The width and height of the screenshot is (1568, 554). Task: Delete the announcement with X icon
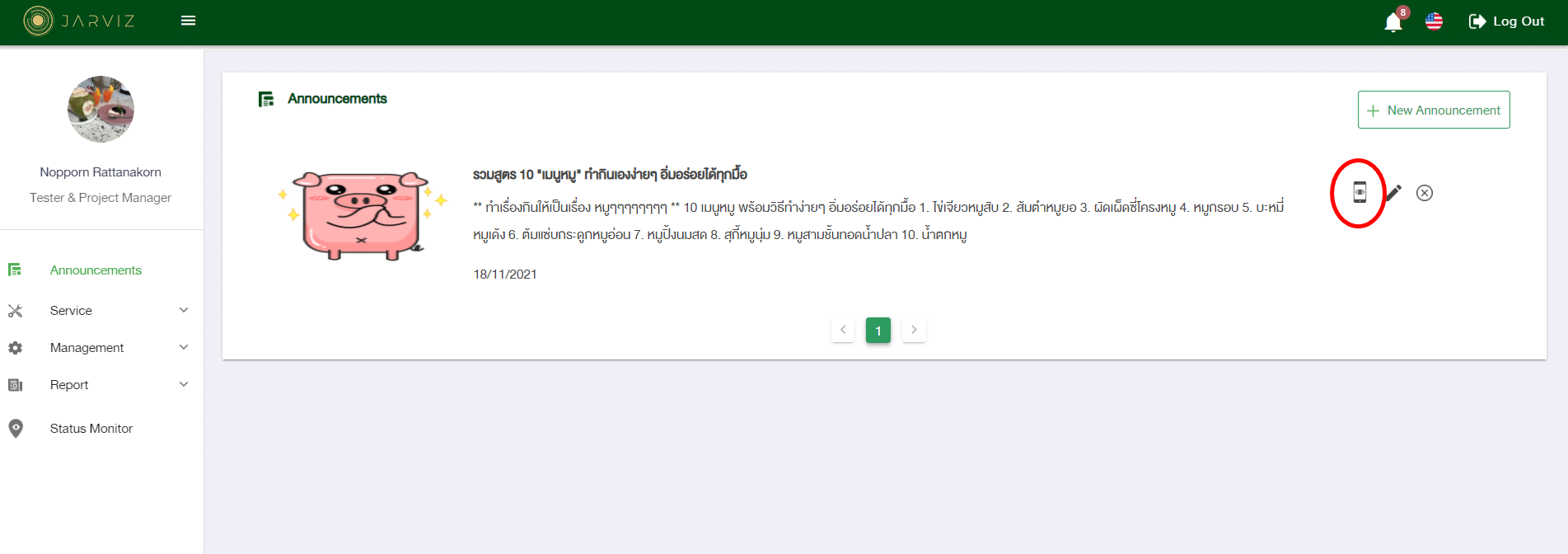click(1424, 193)
